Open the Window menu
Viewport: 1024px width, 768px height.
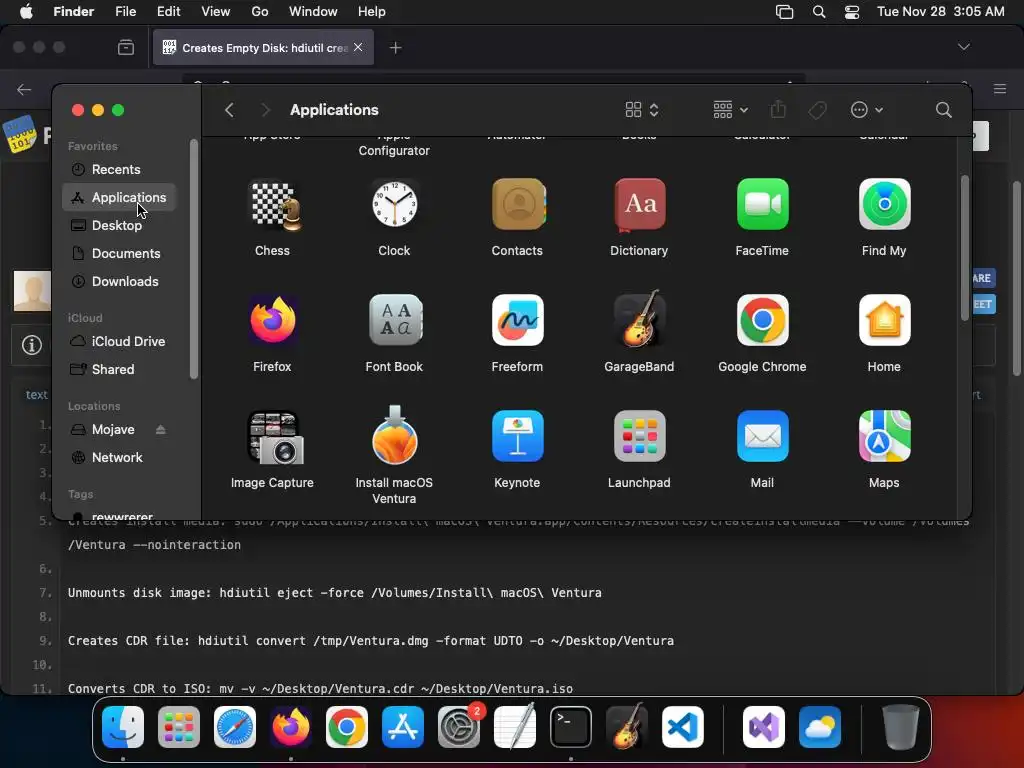point(313,12)
